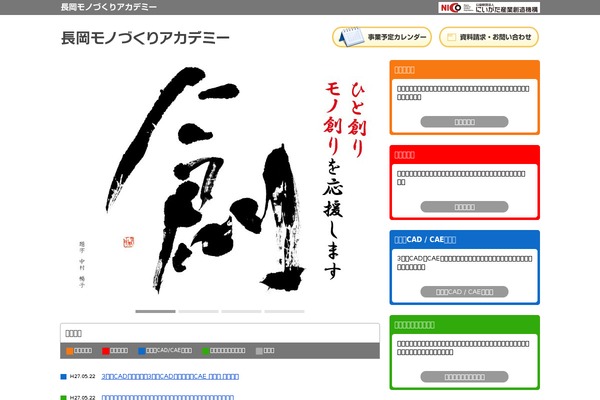Click the H27.05.22 date beside the blue marker
The height and width of the screenshot is (400, 600).
[x=82, y=377]
